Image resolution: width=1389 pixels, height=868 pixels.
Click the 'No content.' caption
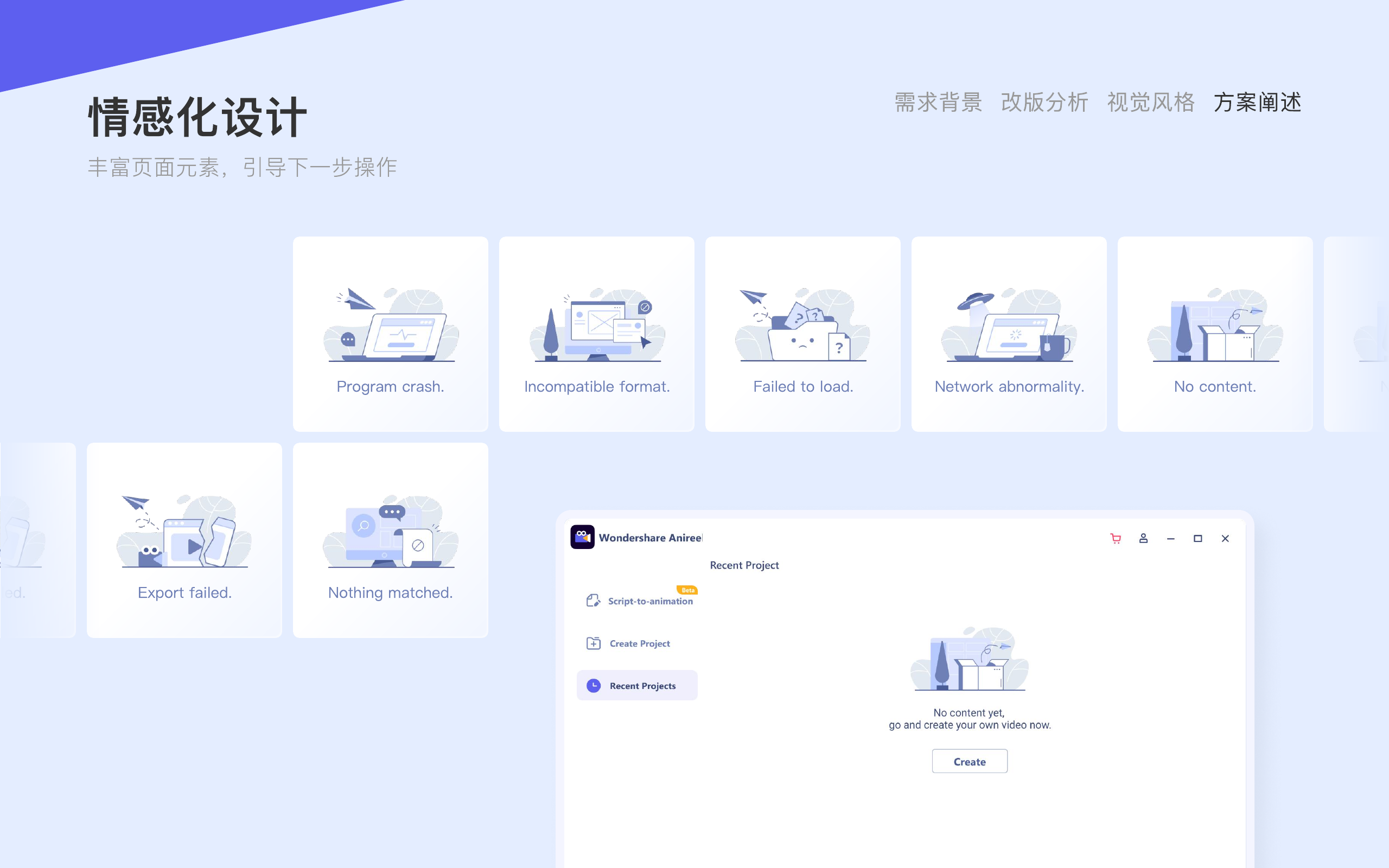(1215, 387)
